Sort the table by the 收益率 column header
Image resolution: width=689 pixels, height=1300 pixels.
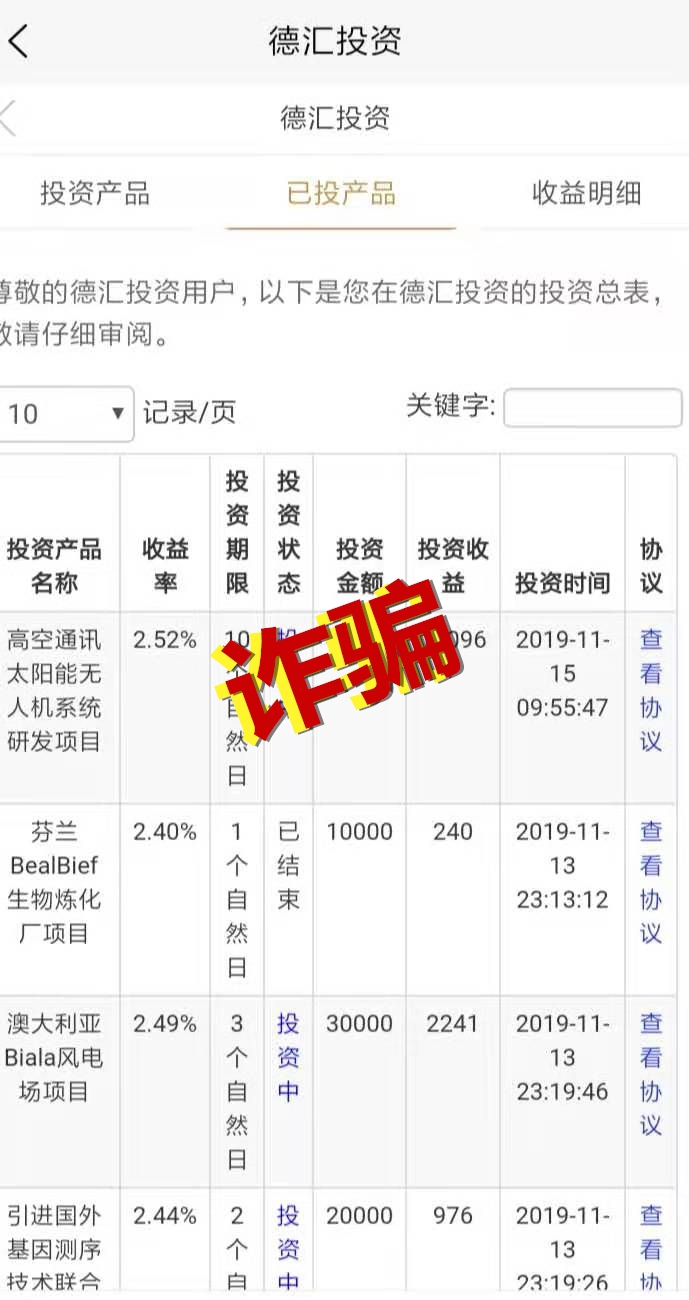[165, 566]
